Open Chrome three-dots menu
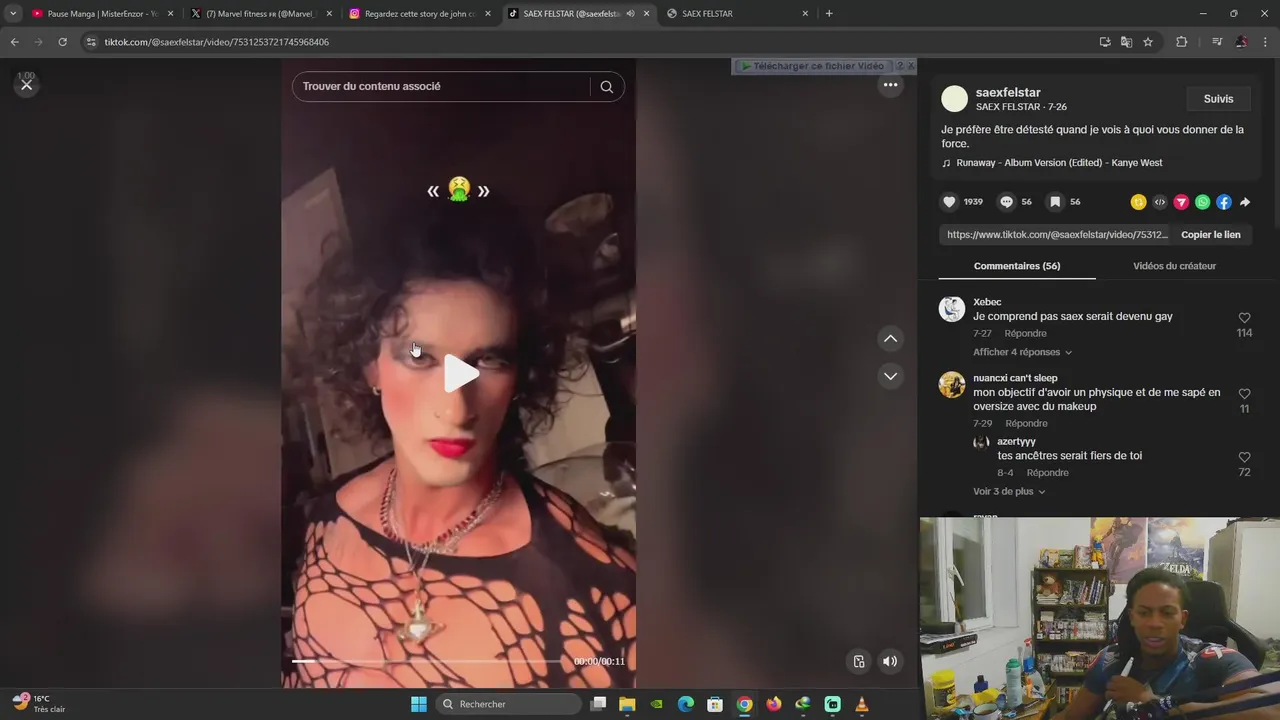Image resolution: width=1280 pixels, height=720 pixels. click(x=1266, y=42)
